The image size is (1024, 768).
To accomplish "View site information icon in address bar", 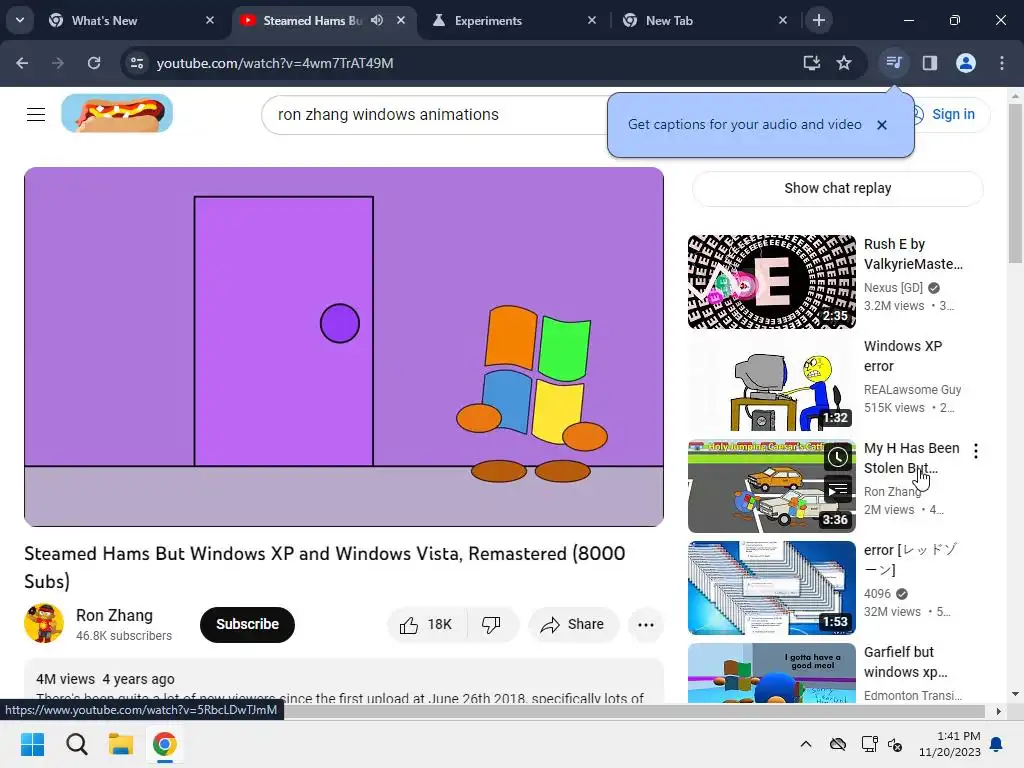I will pos(137,63).
